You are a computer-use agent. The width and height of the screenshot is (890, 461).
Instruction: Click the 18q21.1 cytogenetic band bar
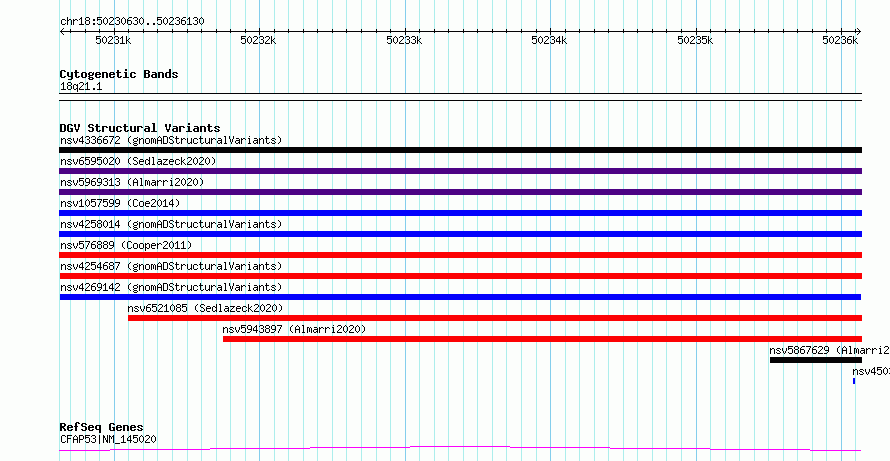click(x=460, y=97)
